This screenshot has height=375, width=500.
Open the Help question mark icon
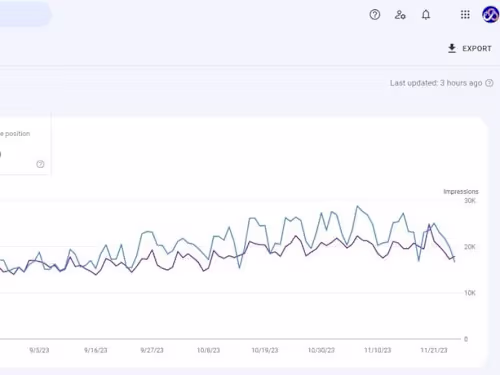coord(375,15)
